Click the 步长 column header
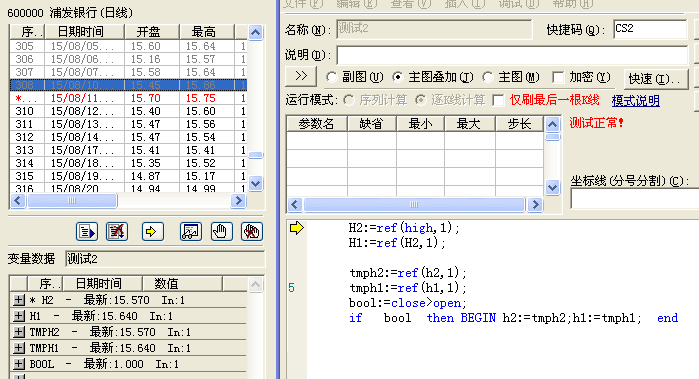This screenshot has height=379, width=699. [519, 124]
